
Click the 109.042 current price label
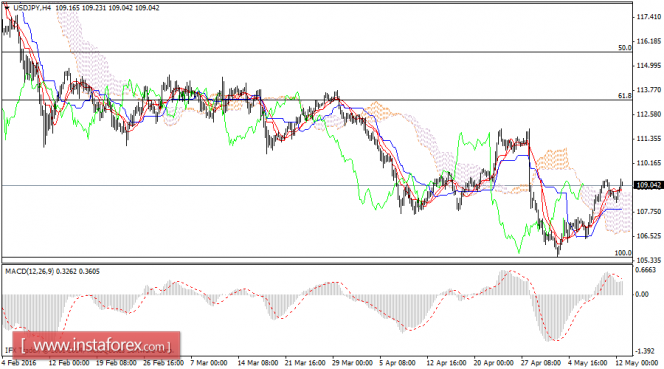(x=648, y=186)
